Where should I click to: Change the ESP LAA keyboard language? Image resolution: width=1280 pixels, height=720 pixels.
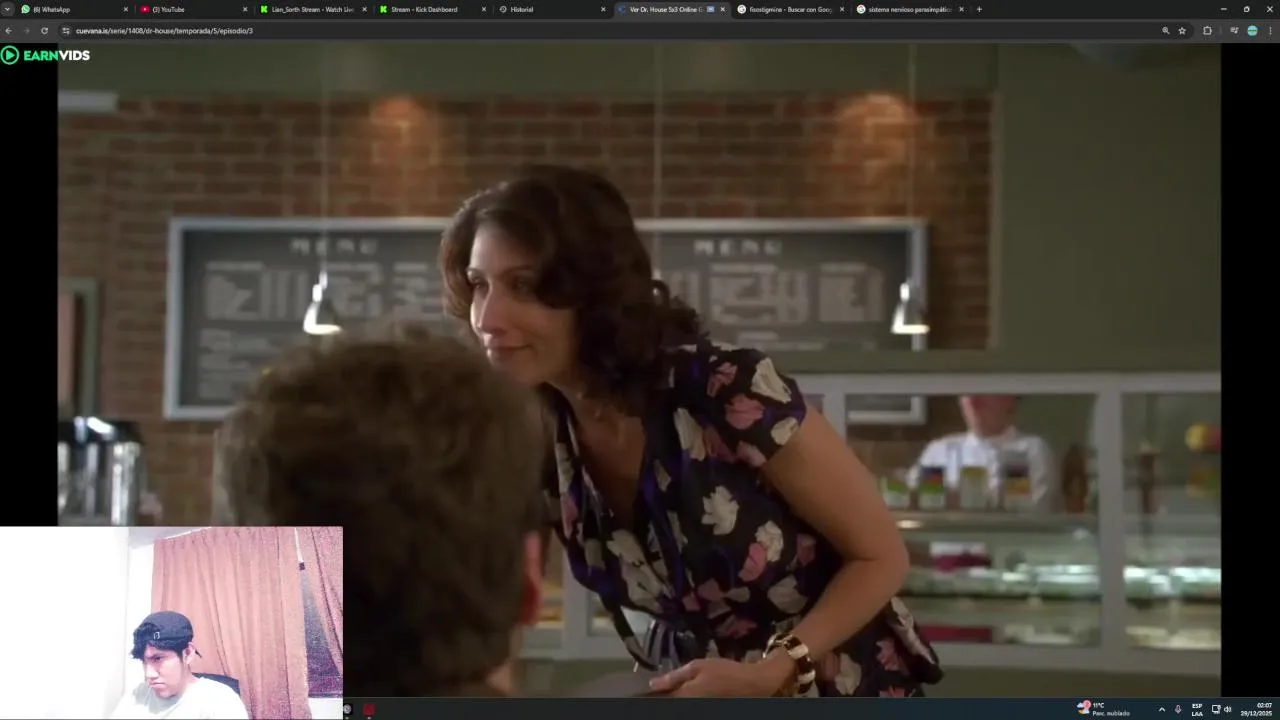(x=1197, y=709)
